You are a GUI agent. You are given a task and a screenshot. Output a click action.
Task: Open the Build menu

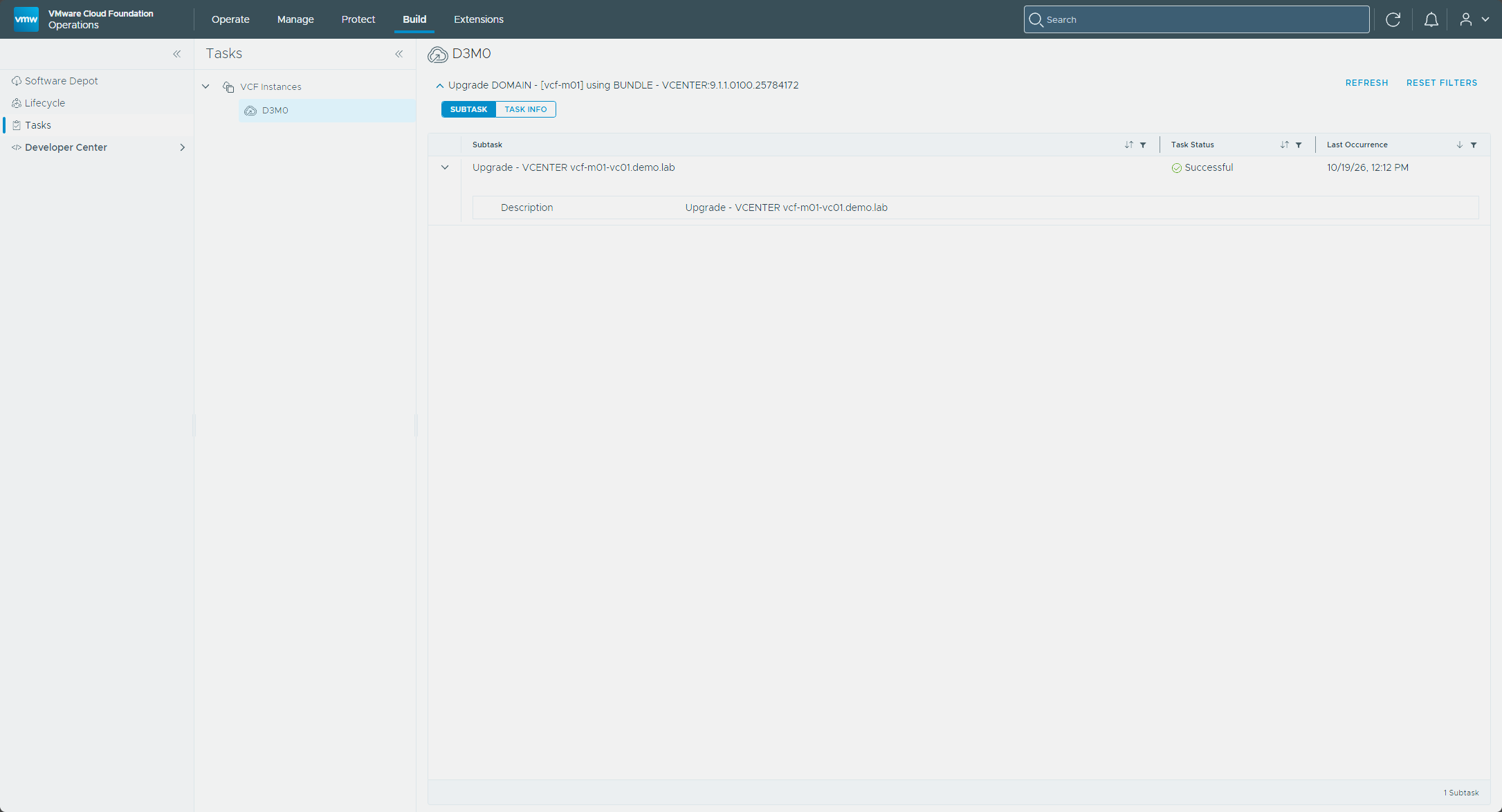point(414,19)
